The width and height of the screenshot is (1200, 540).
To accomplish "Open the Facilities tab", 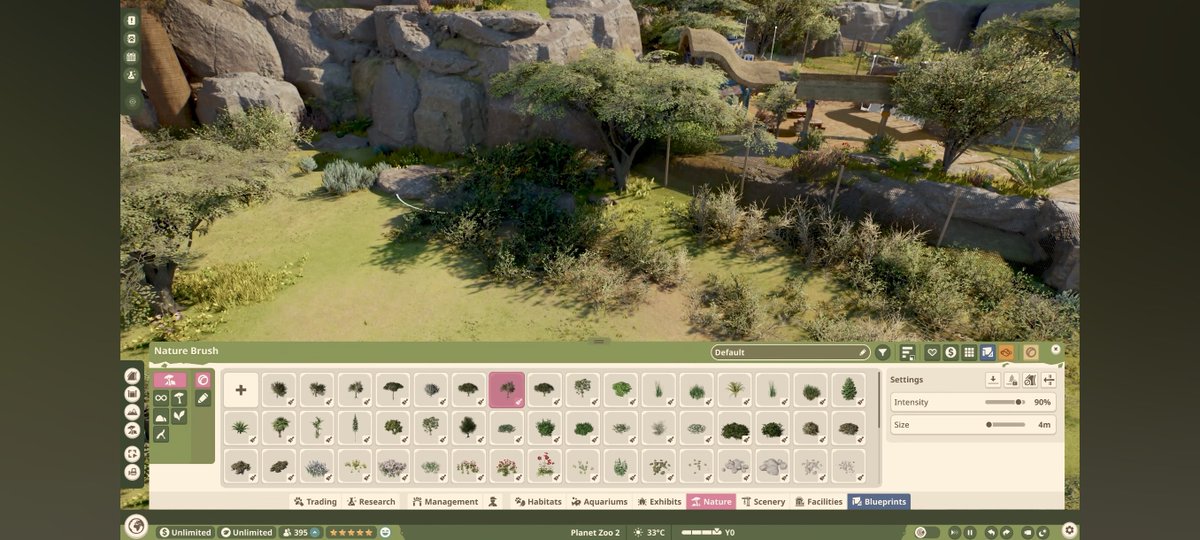I will 818,502.
